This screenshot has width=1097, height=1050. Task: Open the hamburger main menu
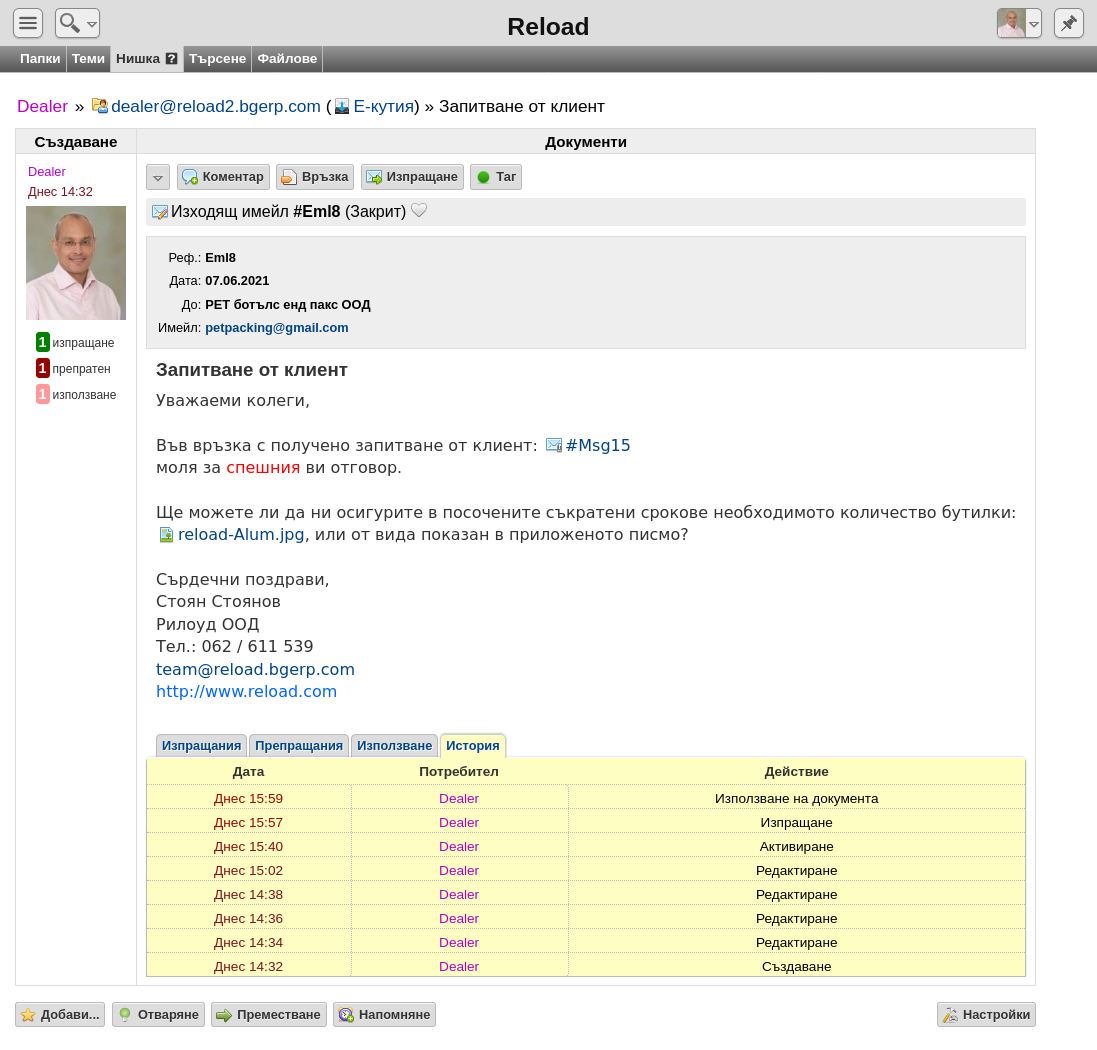point(28,23)
